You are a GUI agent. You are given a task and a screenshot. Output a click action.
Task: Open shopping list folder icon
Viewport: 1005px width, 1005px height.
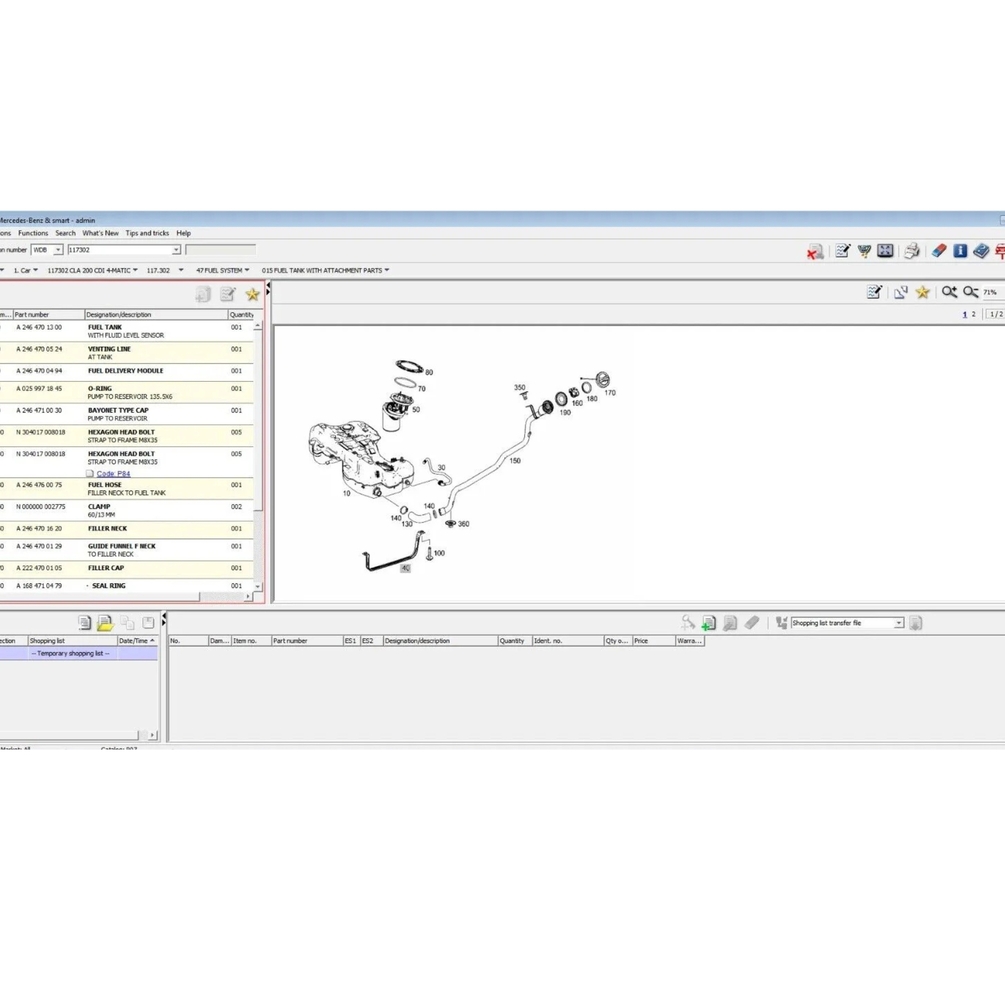click(105, 622)
